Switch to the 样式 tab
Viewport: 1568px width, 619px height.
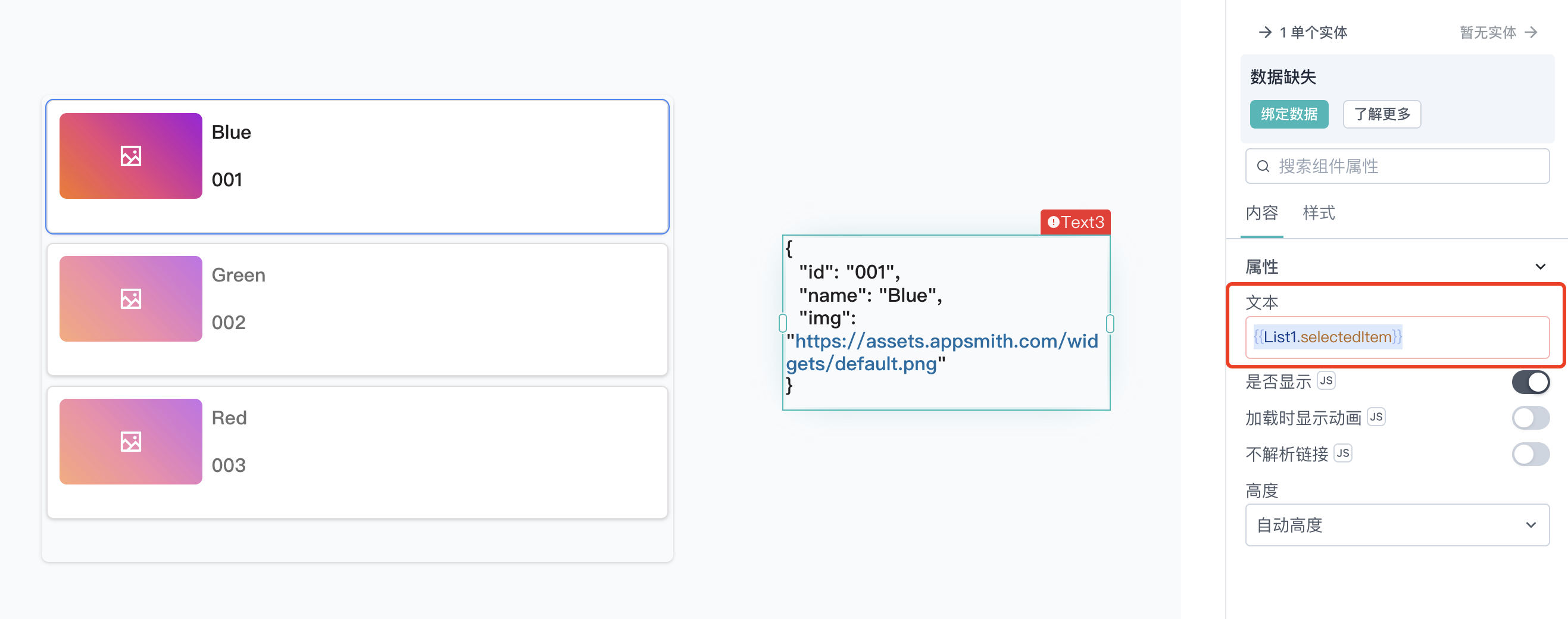tap(1319, 213)
